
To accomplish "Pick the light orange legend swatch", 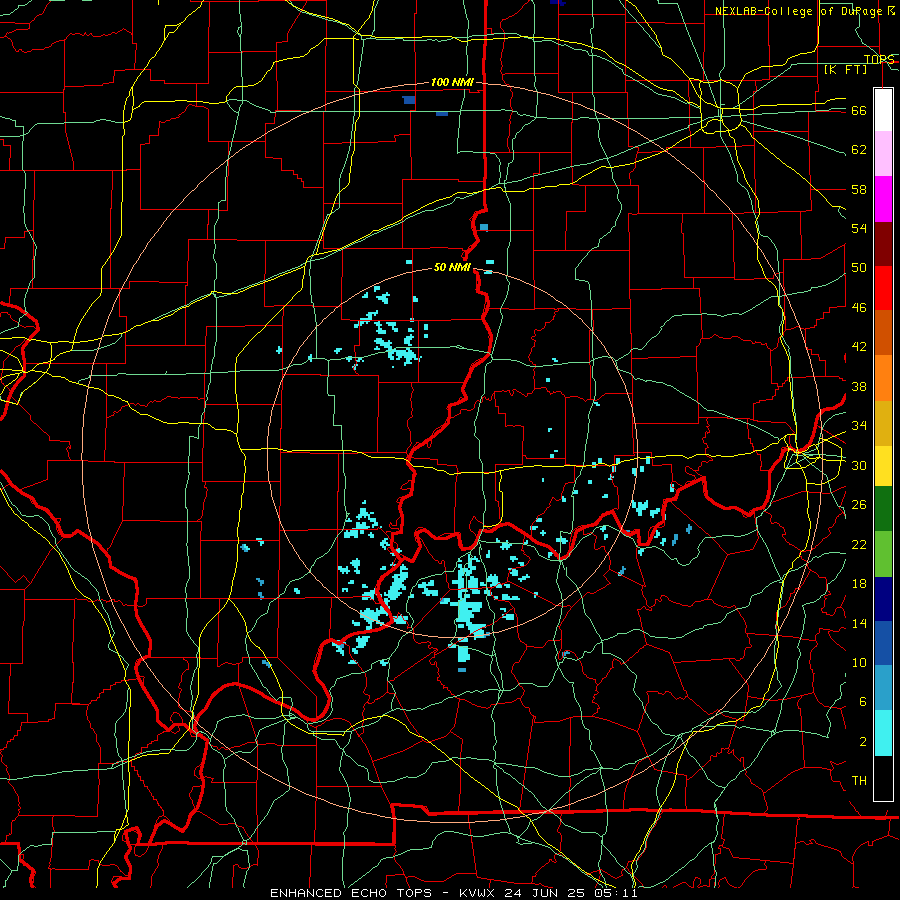I will pyautogui.click(x=883, y=378).
